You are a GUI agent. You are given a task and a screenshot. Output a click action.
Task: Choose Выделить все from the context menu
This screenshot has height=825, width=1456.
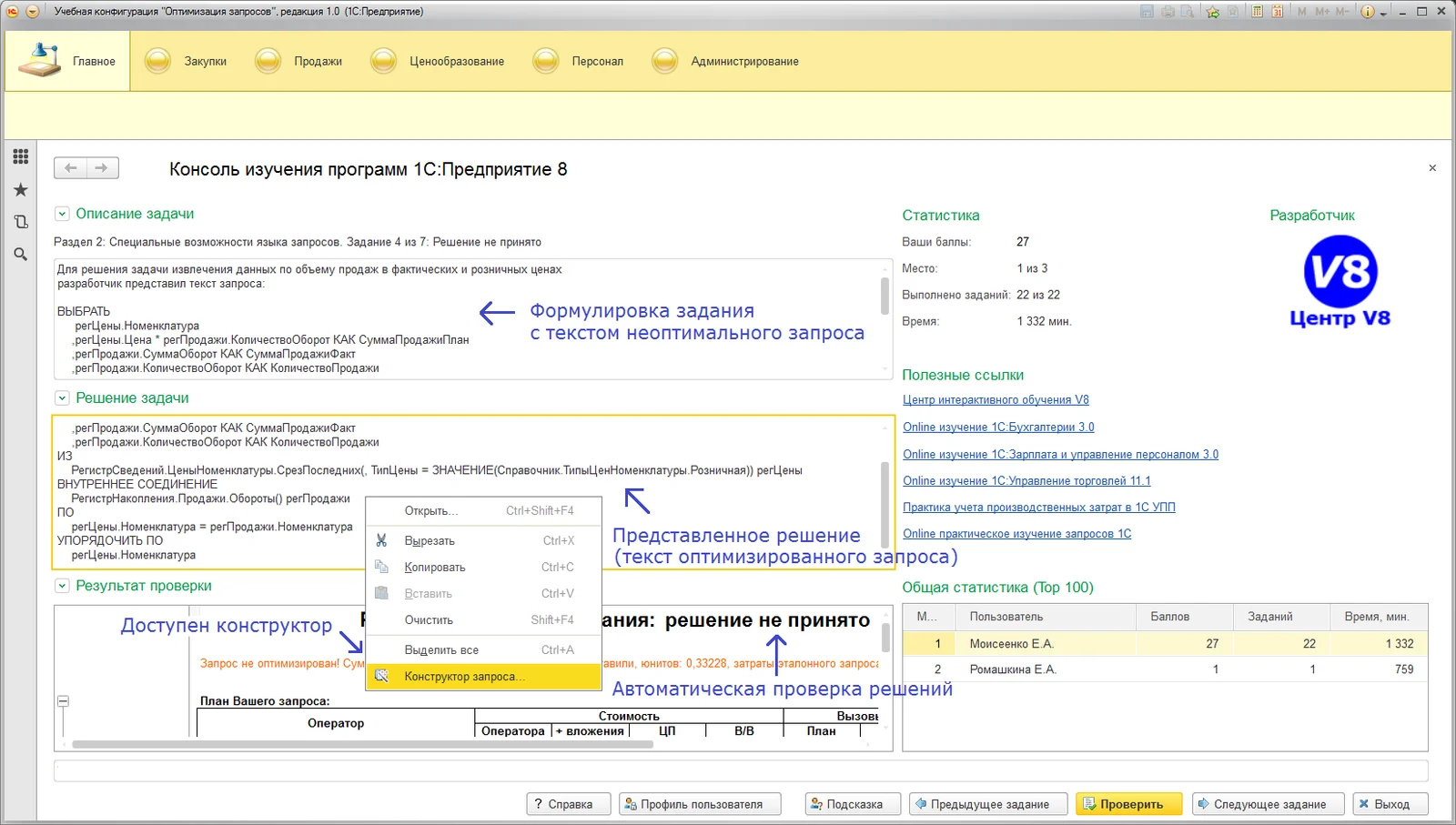pos(483,650)
